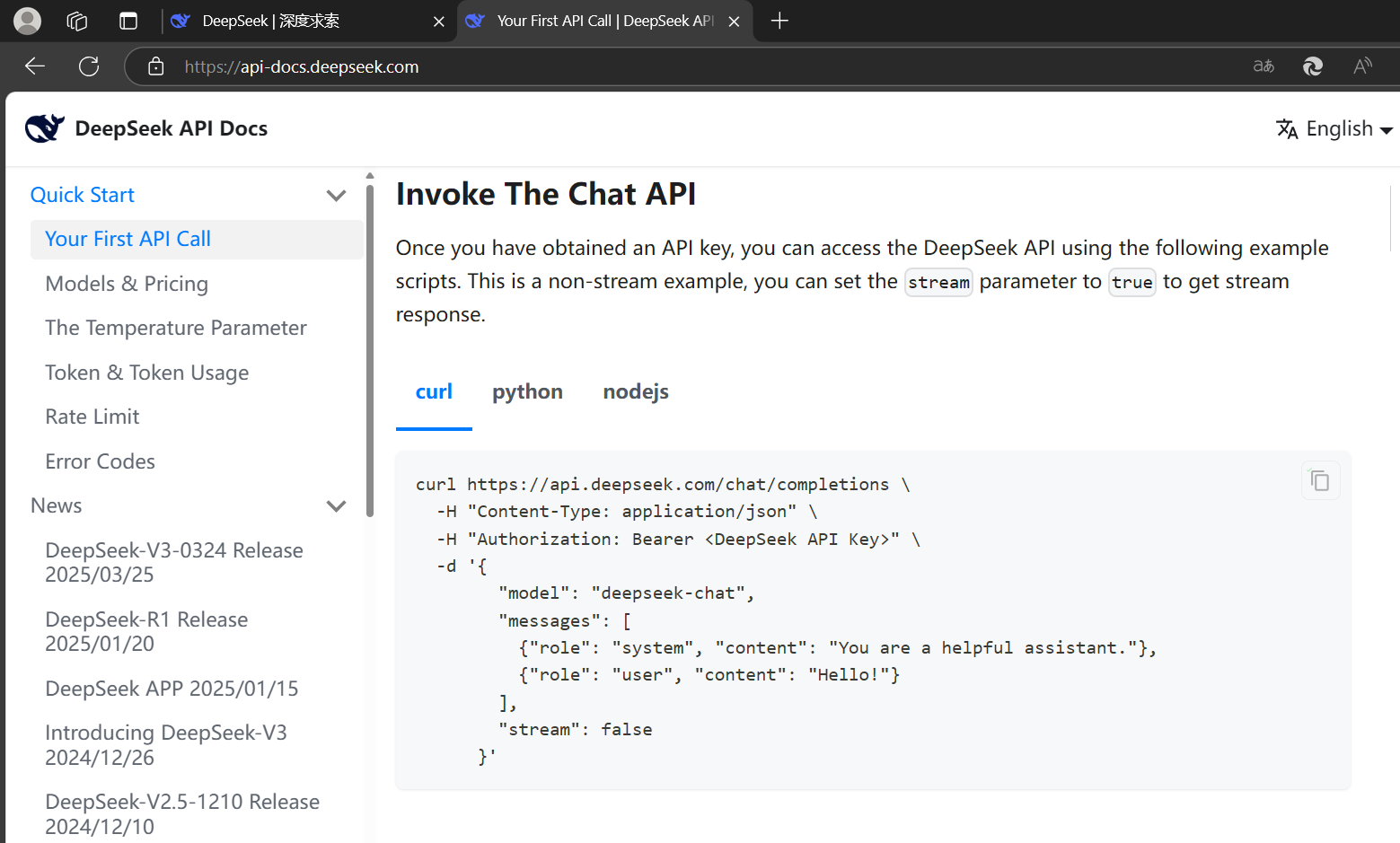Click the system role message code line

tap(838, 647)
